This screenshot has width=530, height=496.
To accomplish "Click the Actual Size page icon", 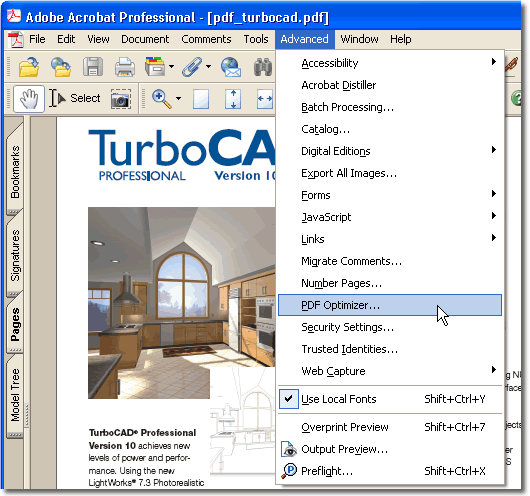I will click(x=201, y=99).
